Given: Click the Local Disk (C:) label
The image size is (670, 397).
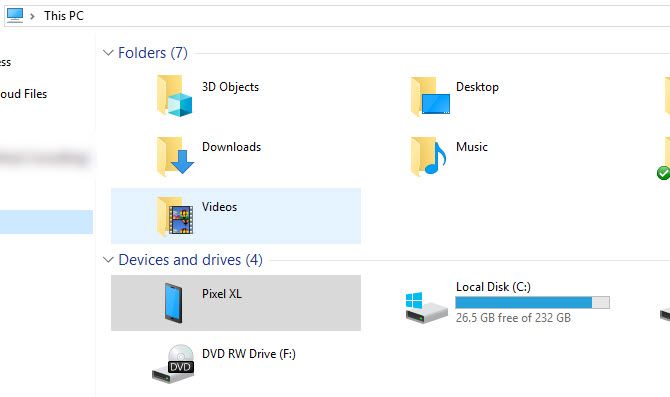Looking at the screenshot, I should tap(493, 287).
